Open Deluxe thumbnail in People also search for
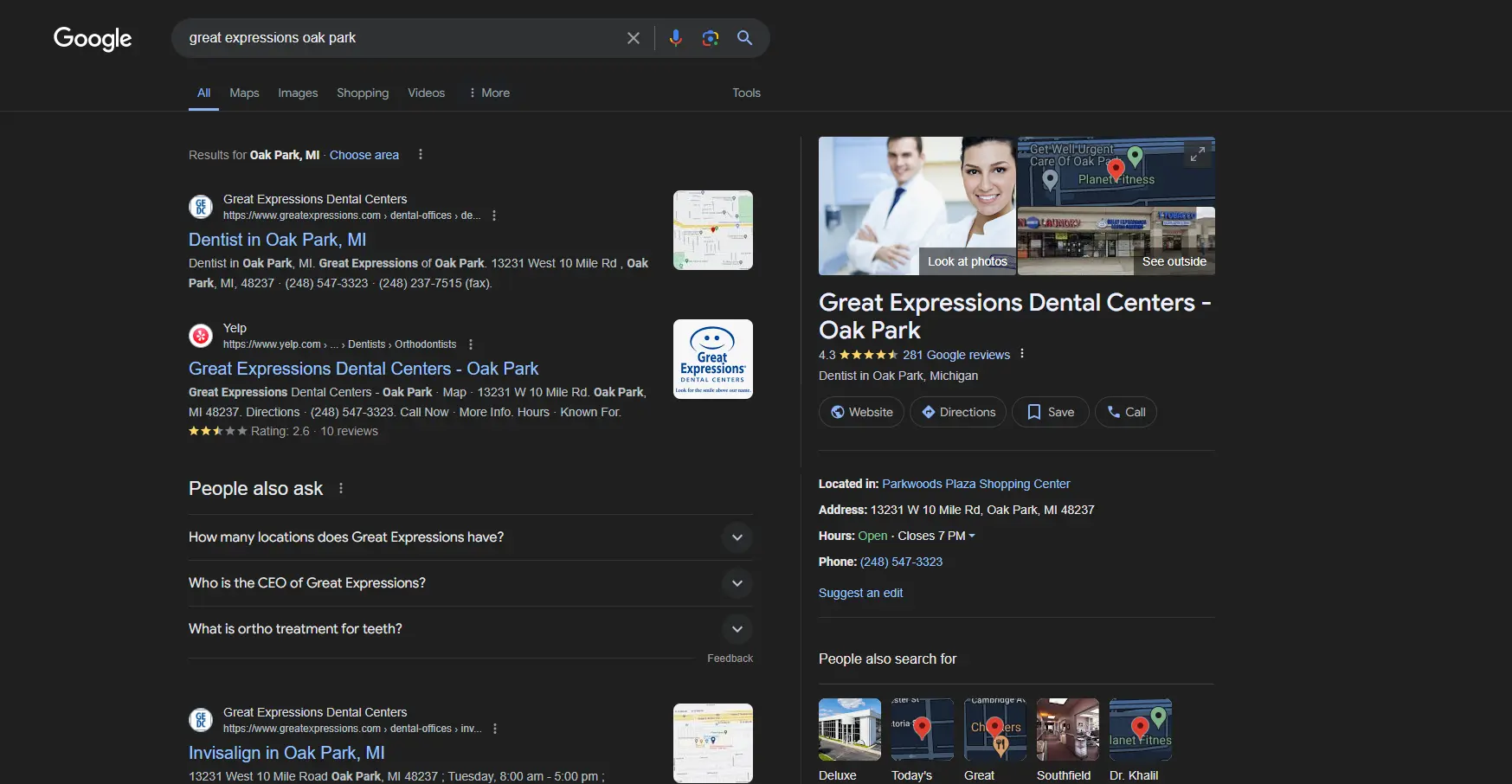 pyautogui.click(x=850, y=729)
